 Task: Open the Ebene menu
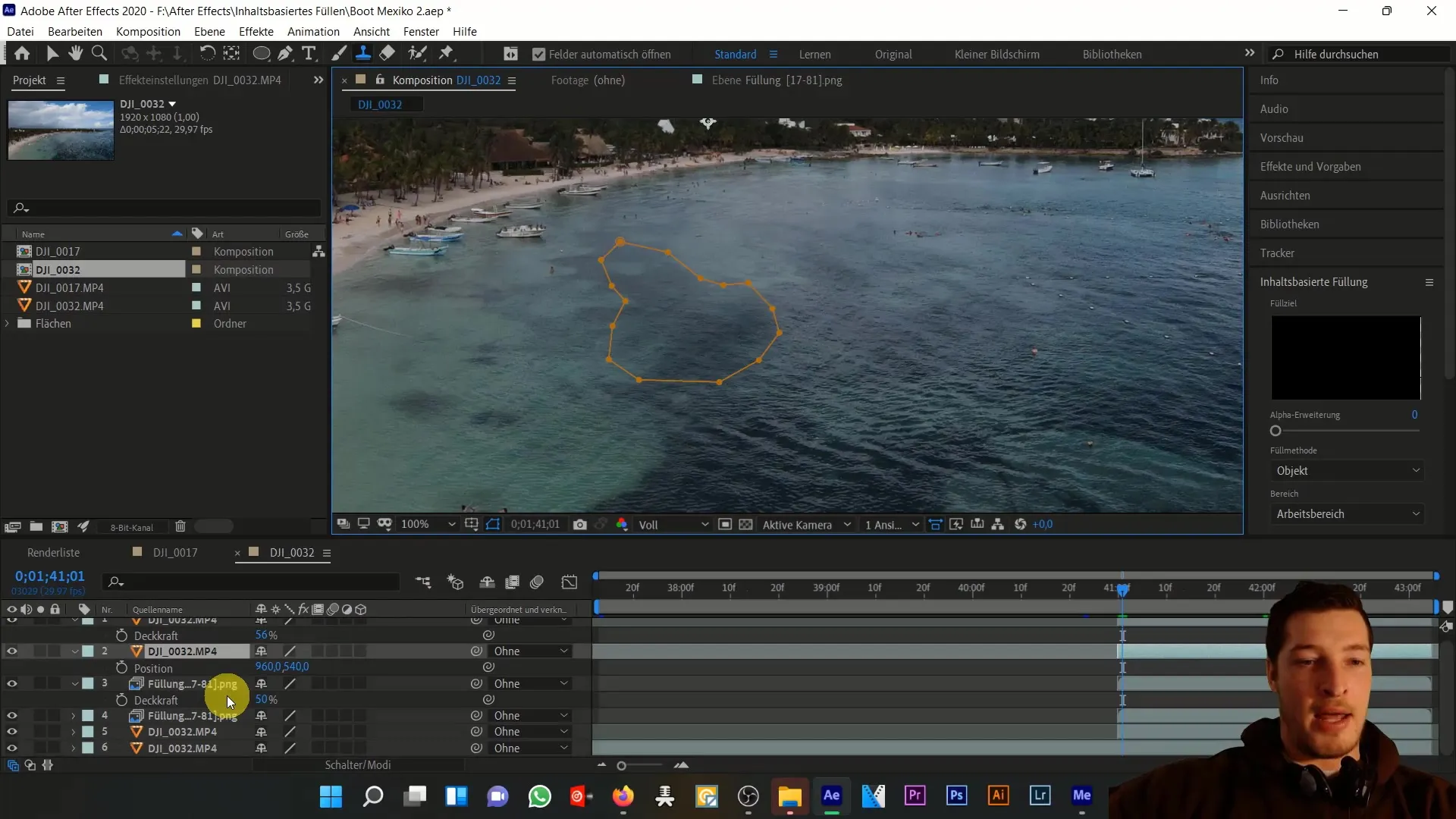click(x=209, y=32)
